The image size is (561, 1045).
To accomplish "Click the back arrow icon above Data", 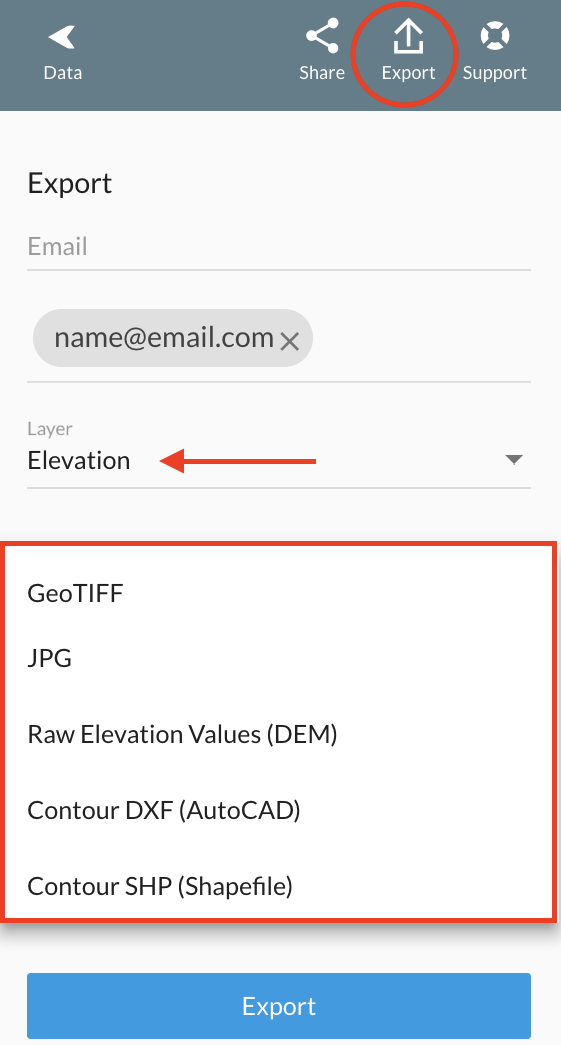I will 62,37.
